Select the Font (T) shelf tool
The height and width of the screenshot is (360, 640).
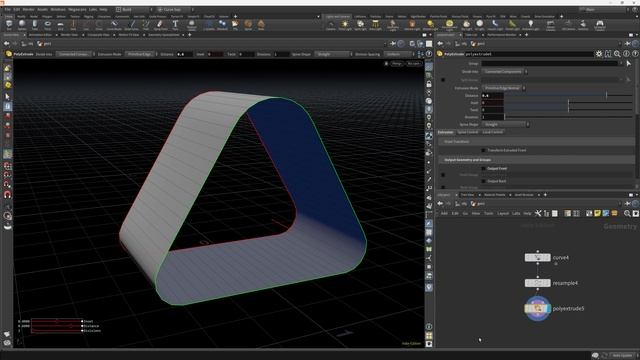click(x=175, y=25)
